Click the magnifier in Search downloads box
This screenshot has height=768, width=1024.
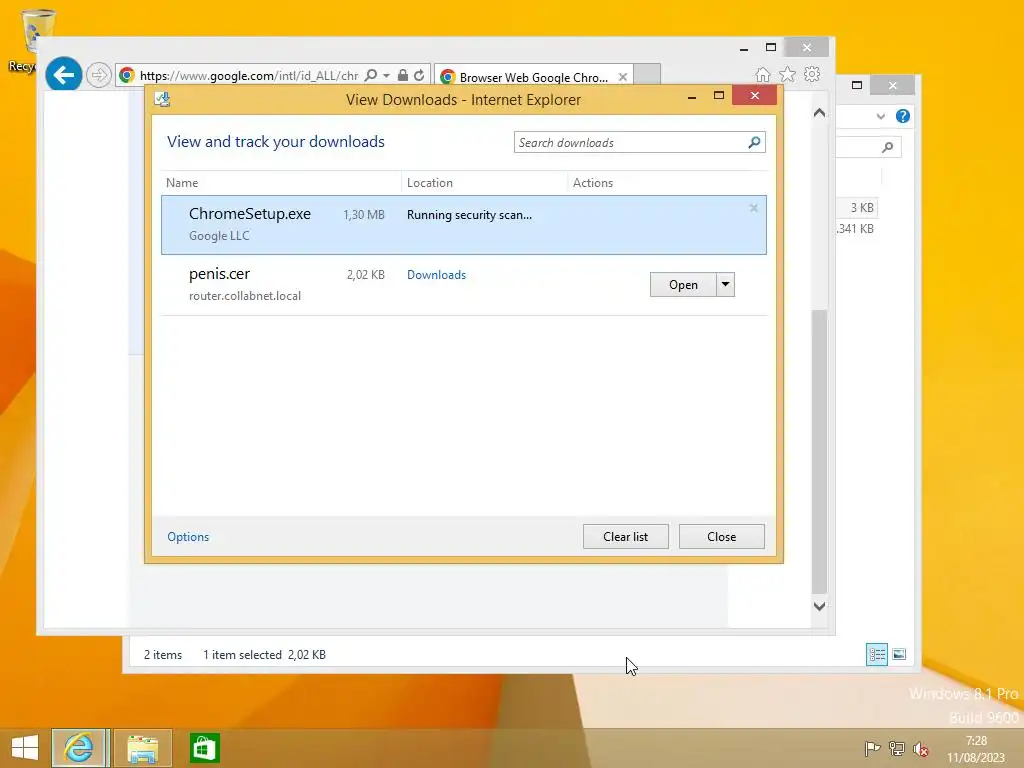pos(754,142)
